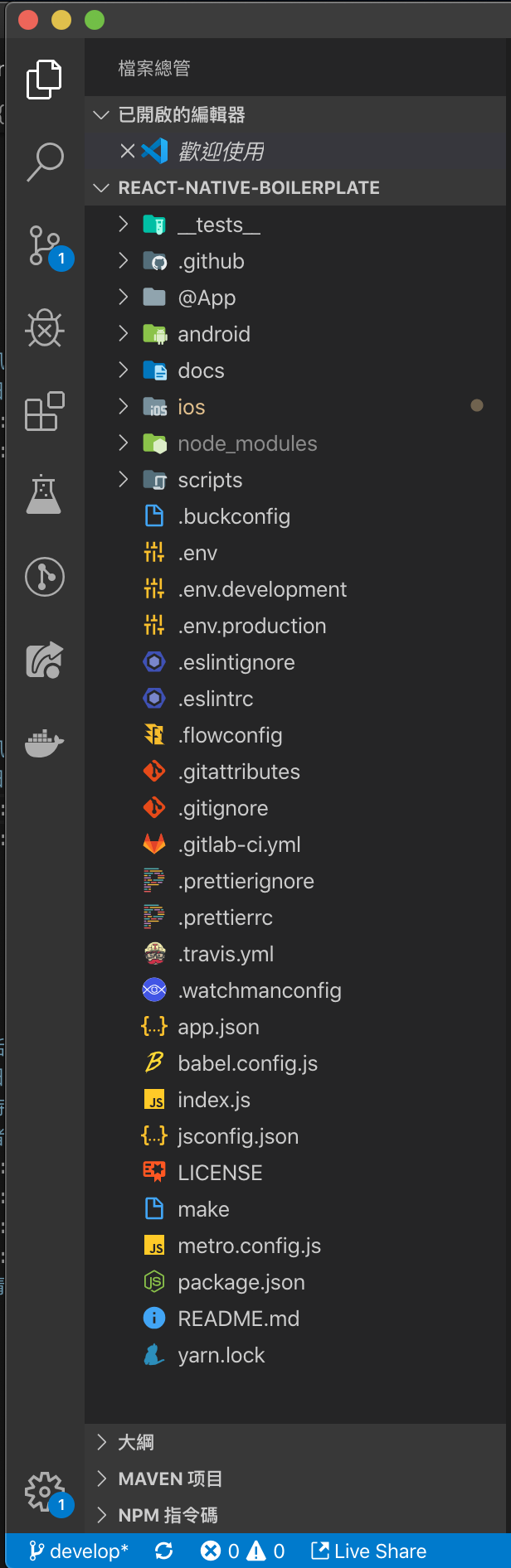Open the package.json file
Screen dimensions: 511x1568
(241, 1282)
